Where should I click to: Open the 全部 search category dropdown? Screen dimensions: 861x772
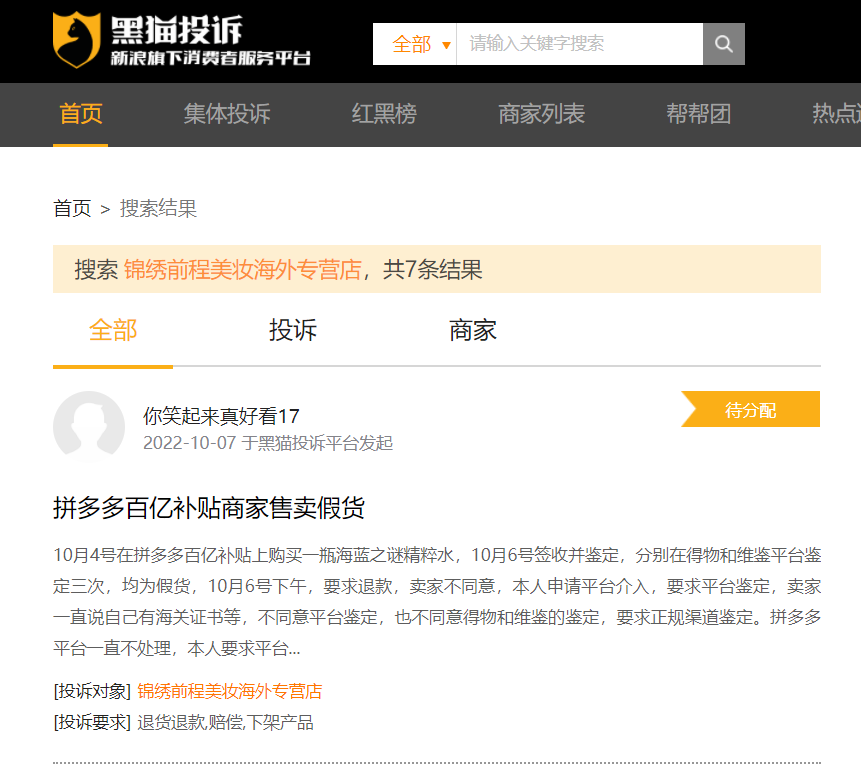pos(415,44)
